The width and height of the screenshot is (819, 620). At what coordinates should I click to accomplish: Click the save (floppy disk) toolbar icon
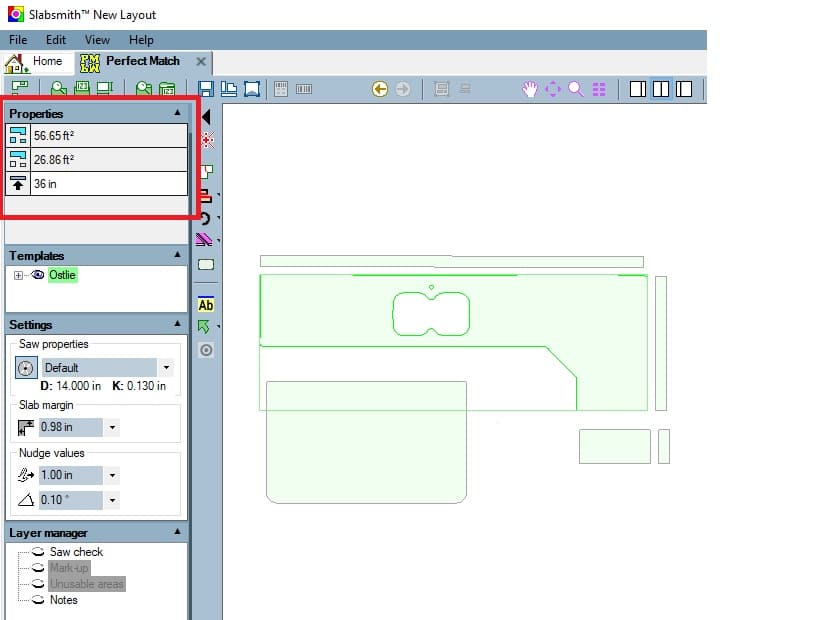click(x=206, y=89)
